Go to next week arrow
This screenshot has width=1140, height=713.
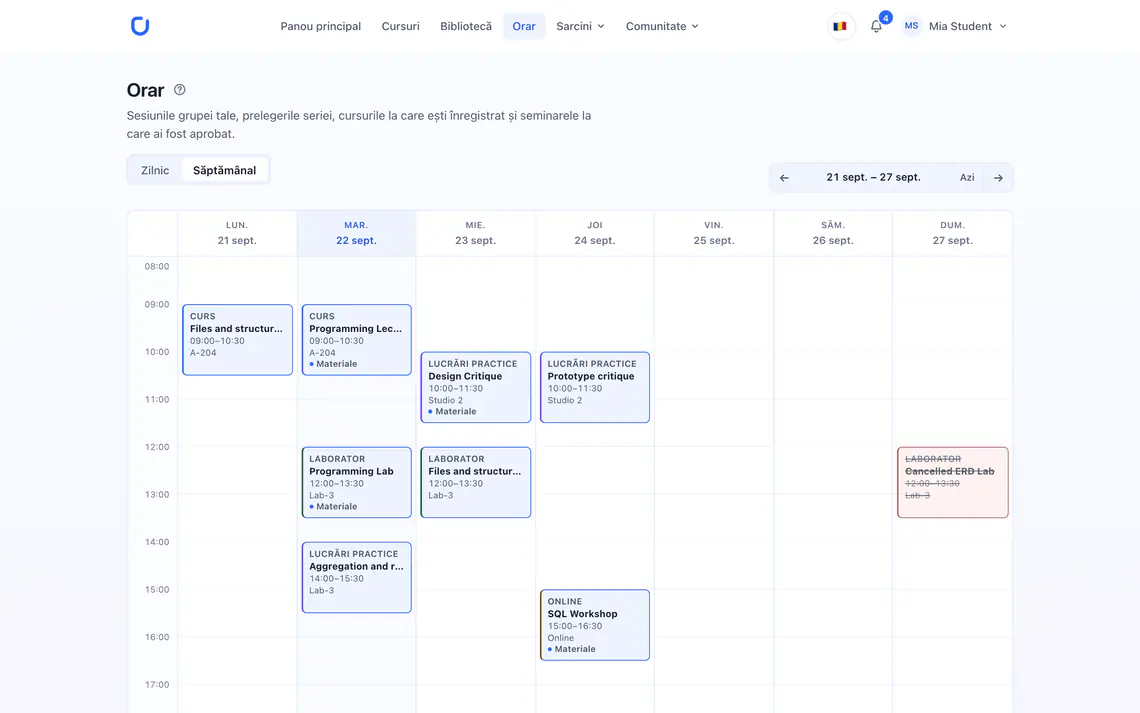(998, 178)
